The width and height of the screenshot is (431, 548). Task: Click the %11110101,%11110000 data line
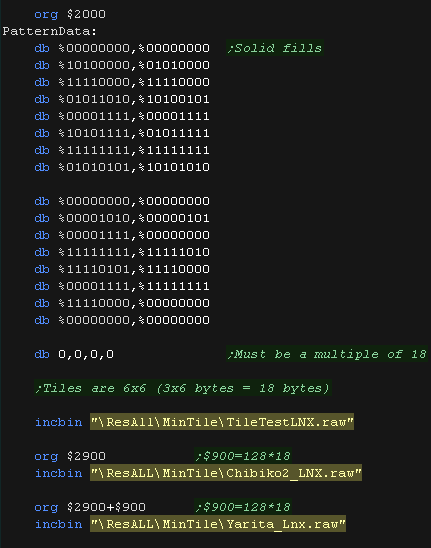coord(122,269)
